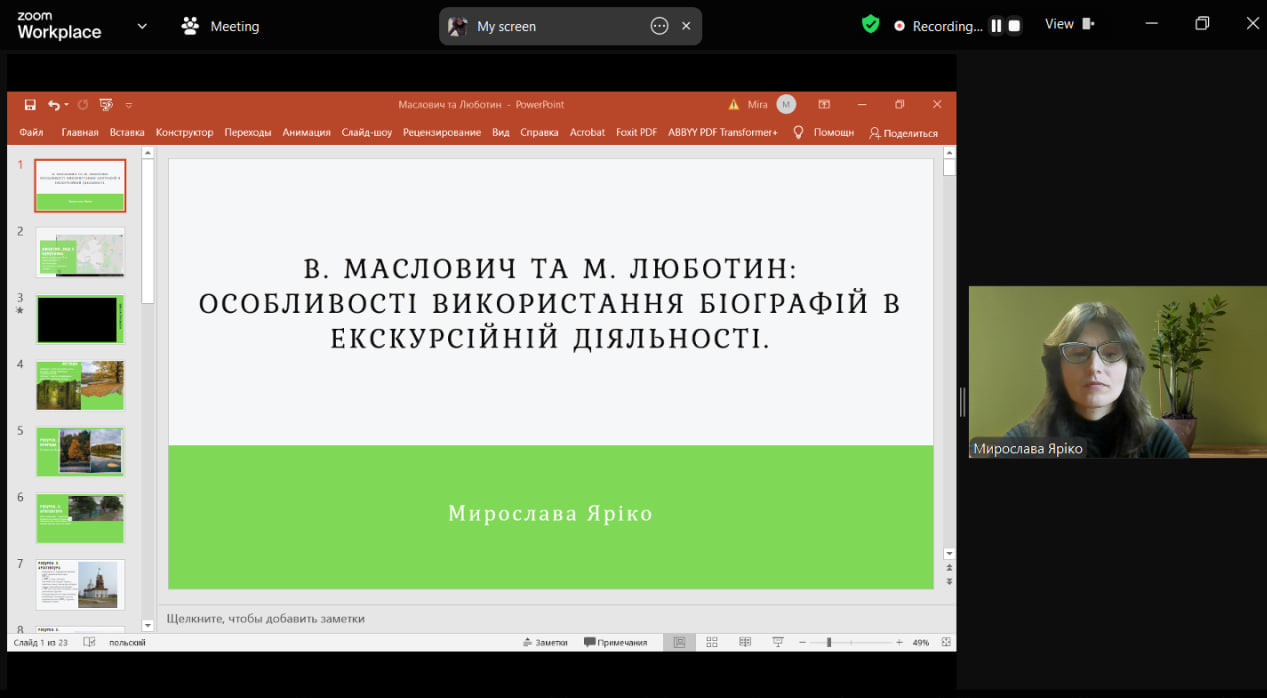Open the Переходы ribbon tab
The image size is (1267, 698).
point(248,132)
